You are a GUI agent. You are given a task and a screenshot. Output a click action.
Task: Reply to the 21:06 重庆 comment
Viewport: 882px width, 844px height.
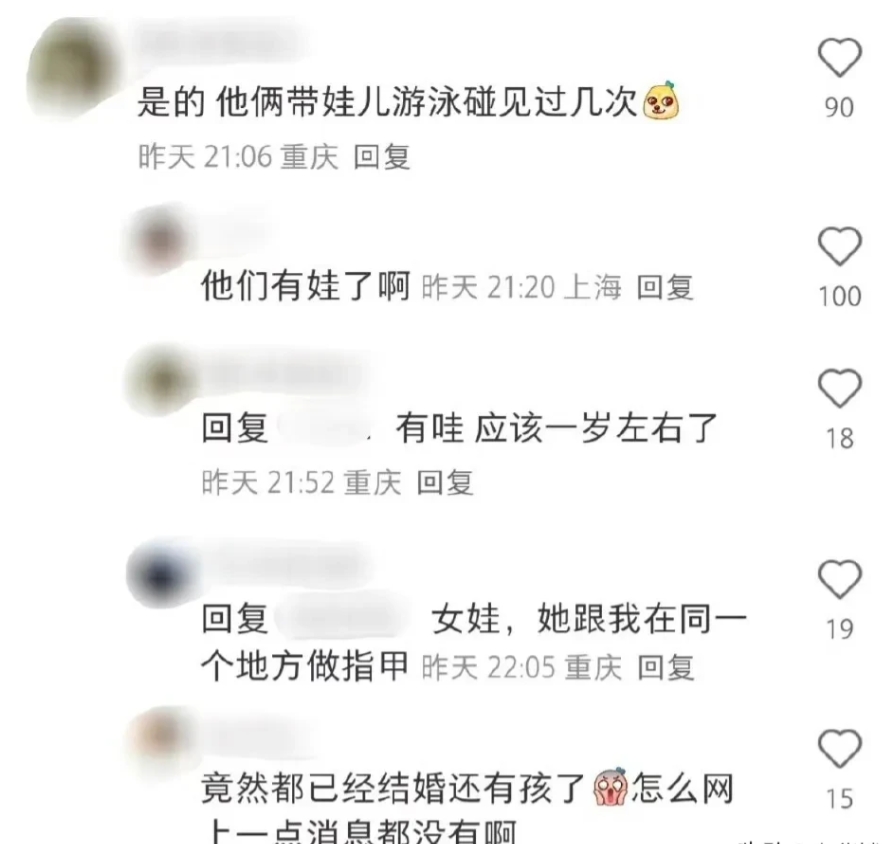382,156
